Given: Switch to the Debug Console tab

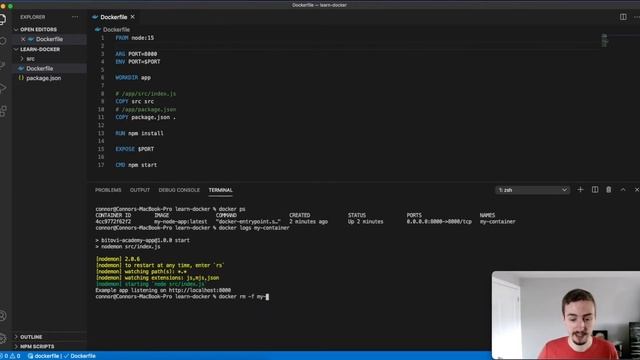Looking at the screenshot, I should coord(179,190).
